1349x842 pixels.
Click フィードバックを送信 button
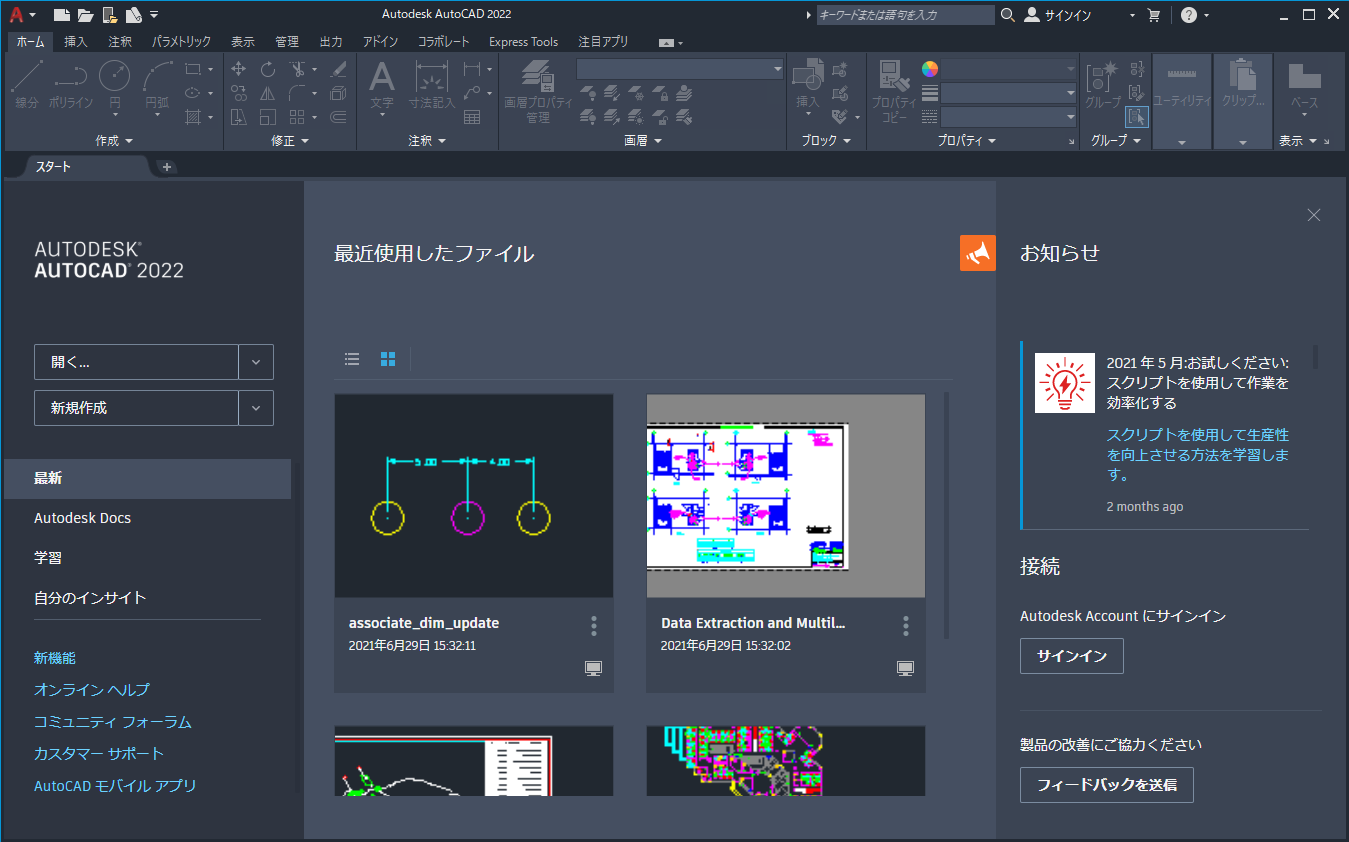tap(1107, 785)
